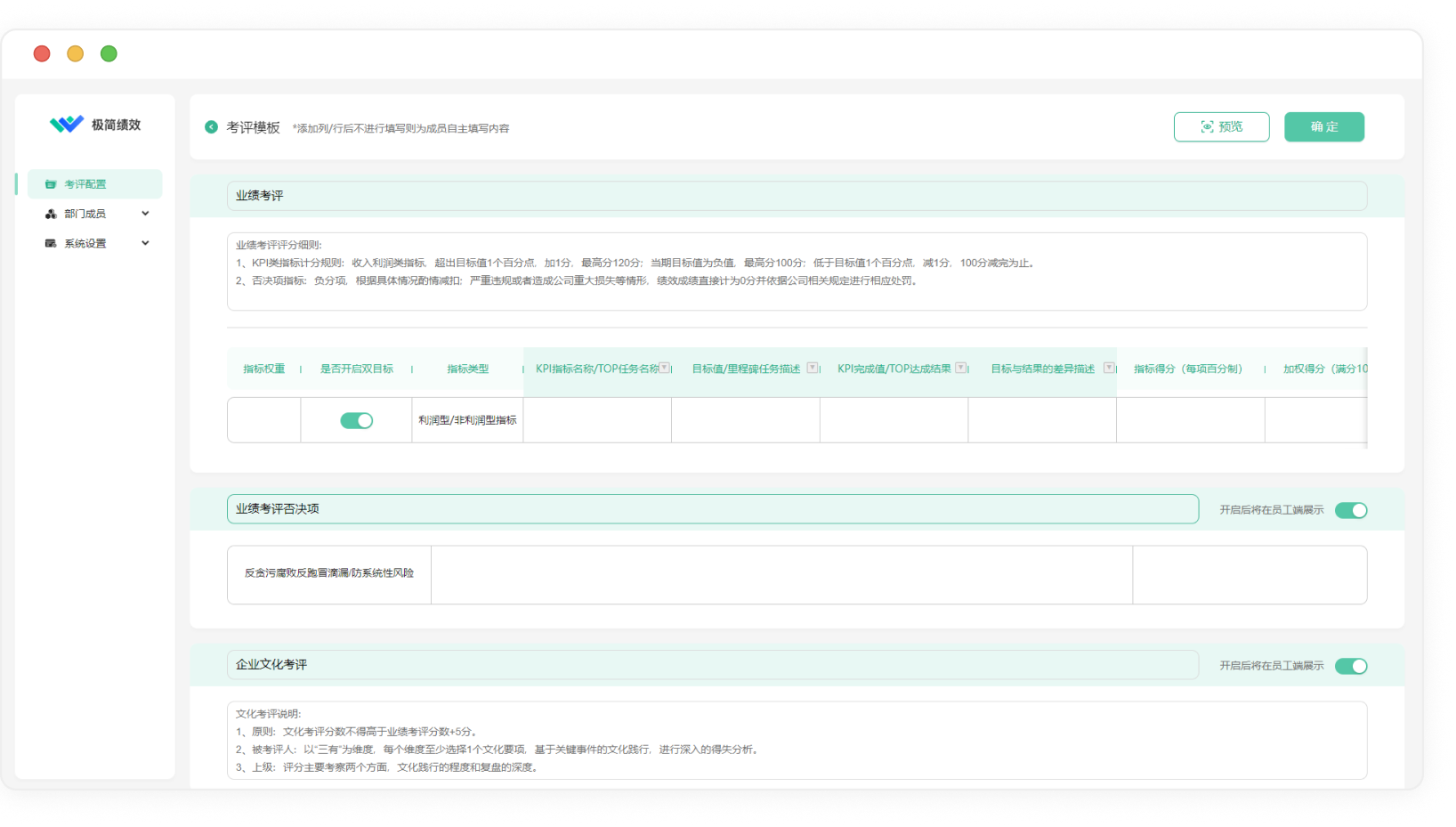Click dropdown icon on 目标值/里程碑任务描述 column
The image size is (1456, 827).
tap(812, 368)
